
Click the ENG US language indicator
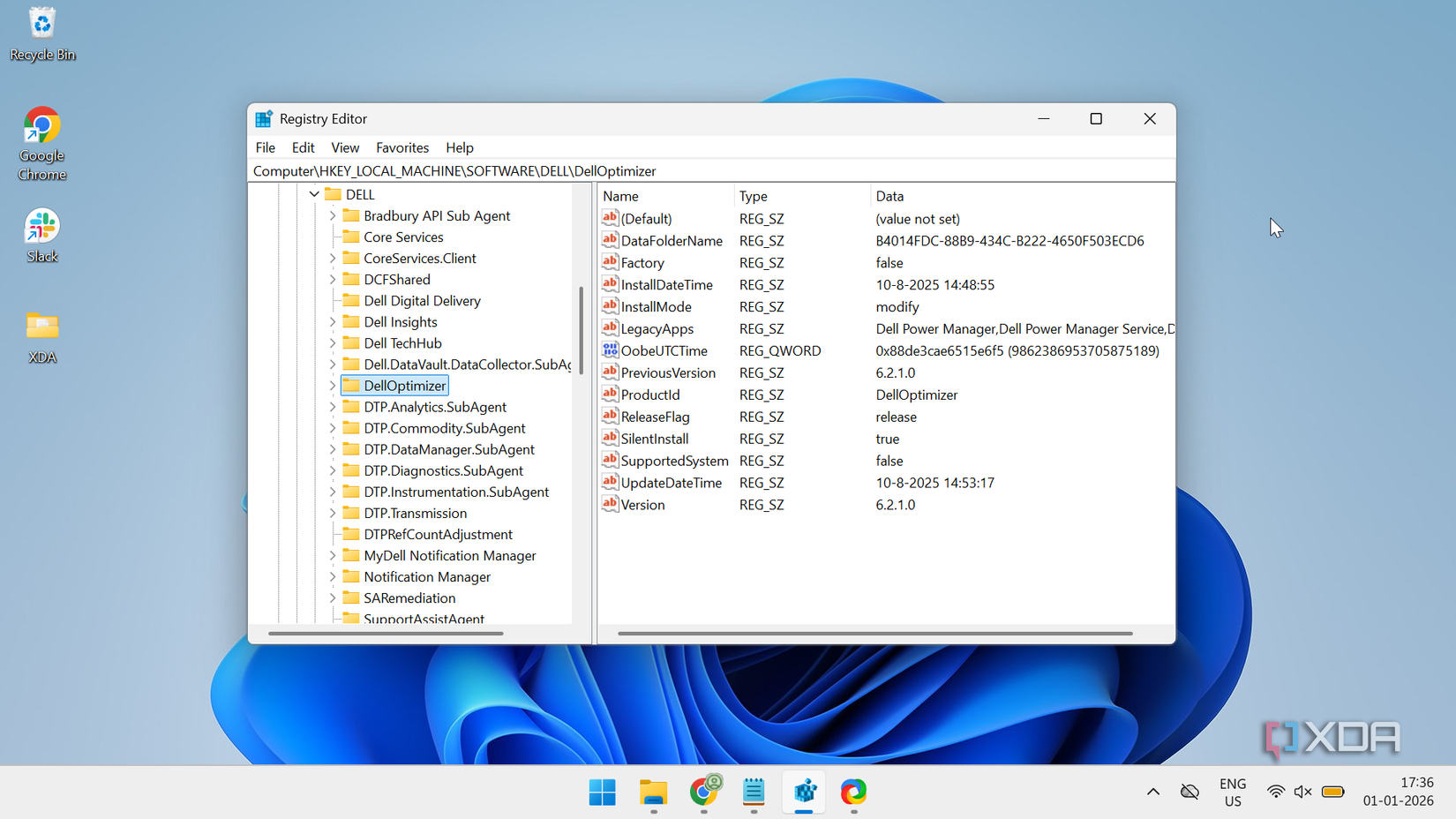point(1232,792)
